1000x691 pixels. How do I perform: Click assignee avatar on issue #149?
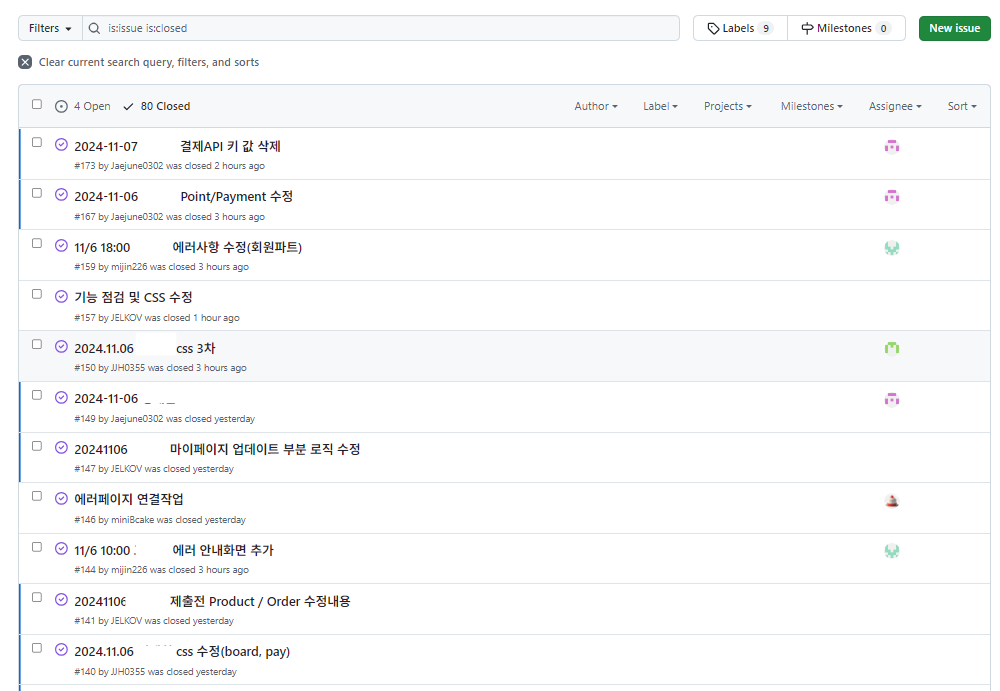coord(892,399)
